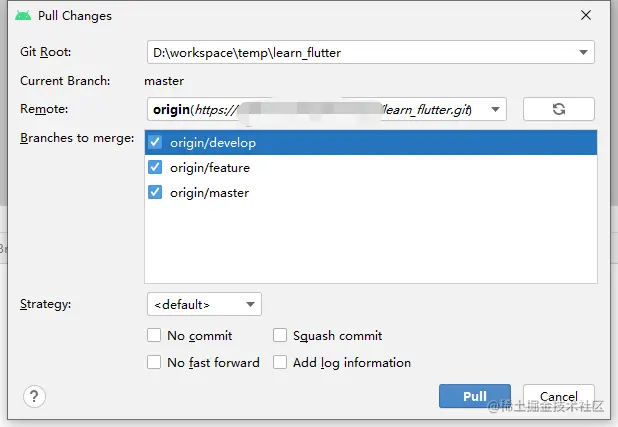Click the refresh remote branches icon
The height and width of the screenshot is (427, 618).
tap(558, 109)
